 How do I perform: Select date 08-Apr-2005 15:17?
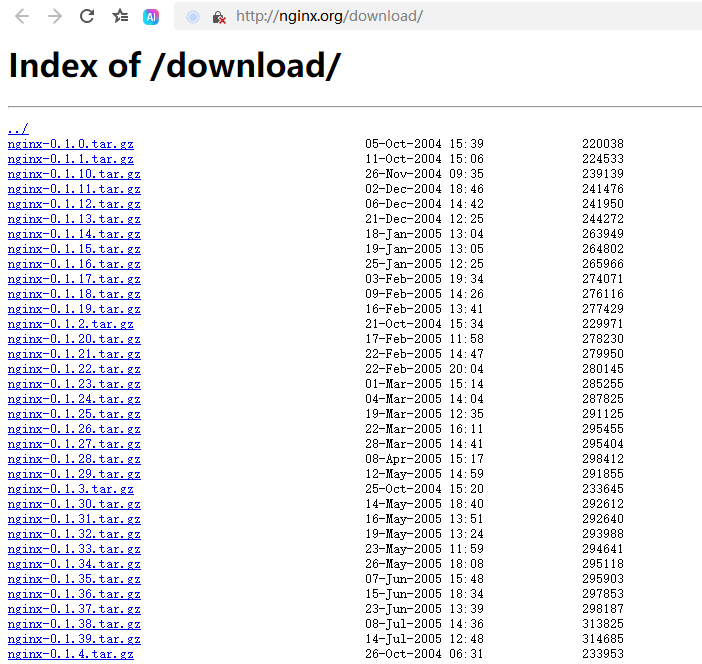(424, 459)
